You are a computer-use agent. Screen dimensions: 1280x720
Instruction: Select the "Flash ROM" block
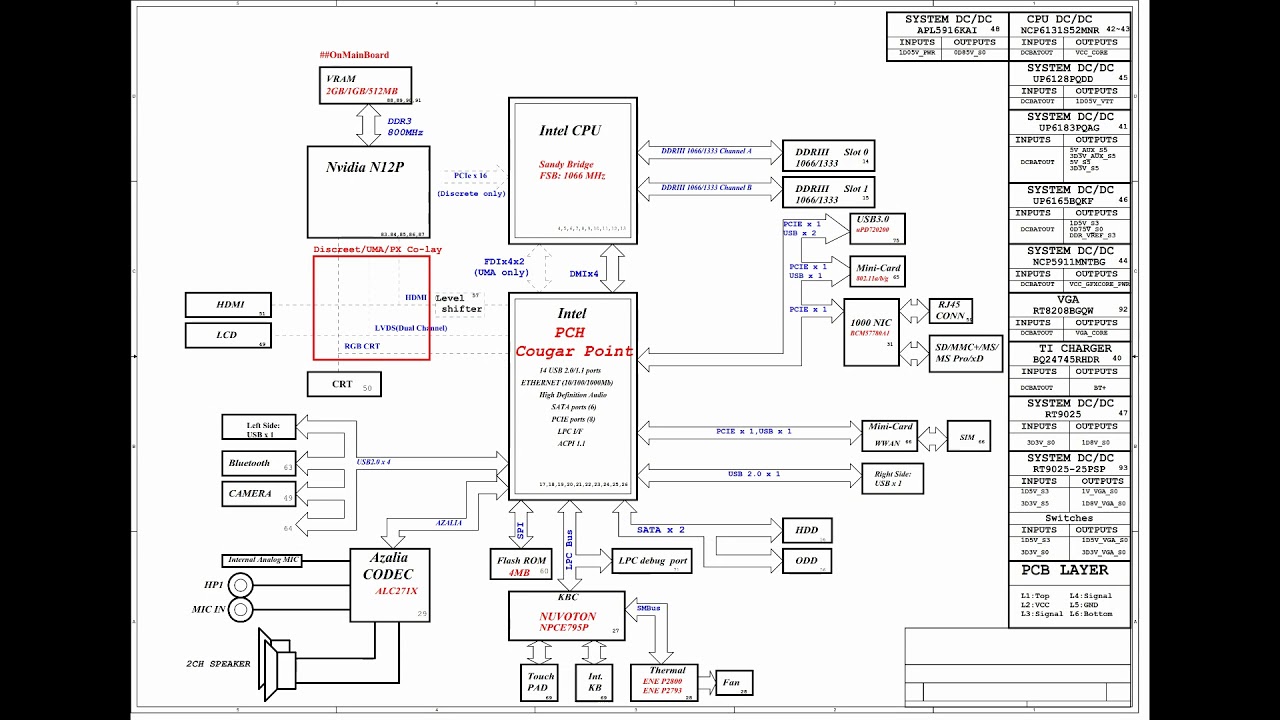(521, 566)
